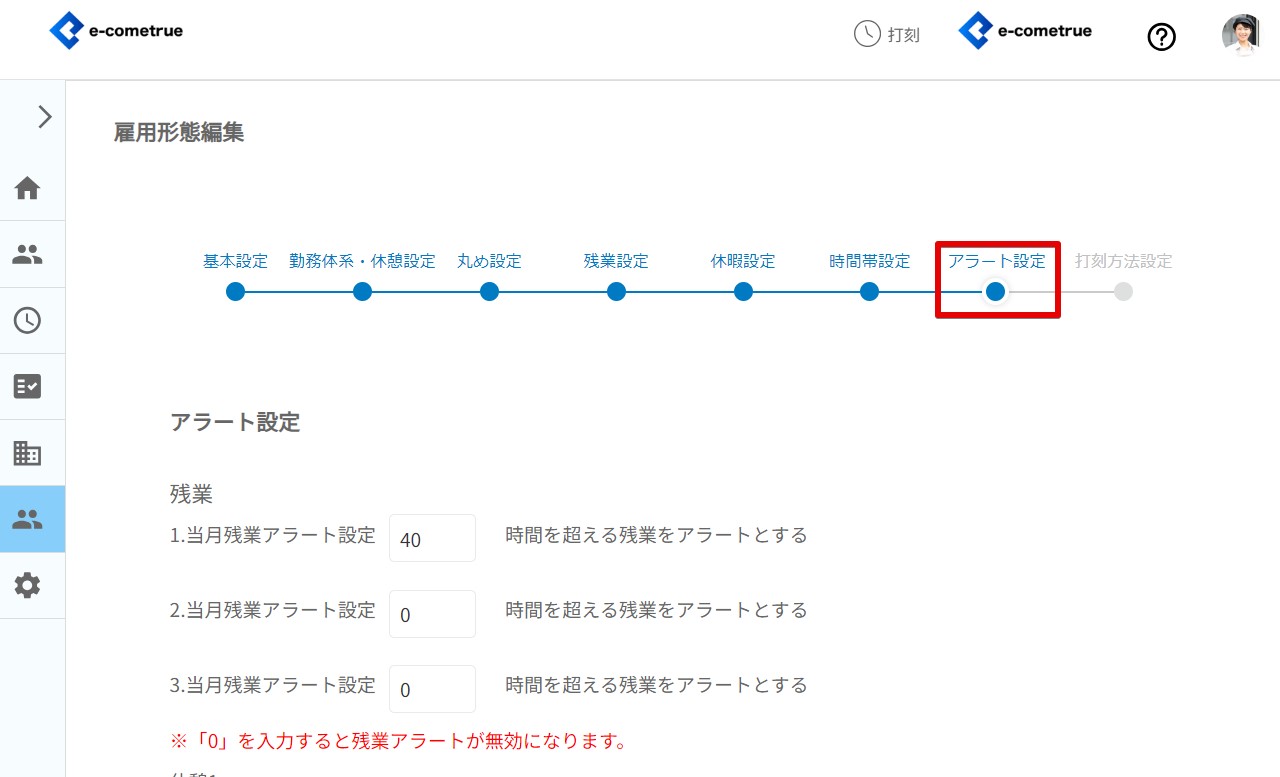The height and width of the screenshot is (777, 1280).
Task: Click the e-cometrue logo at top left
Action: 116,31
